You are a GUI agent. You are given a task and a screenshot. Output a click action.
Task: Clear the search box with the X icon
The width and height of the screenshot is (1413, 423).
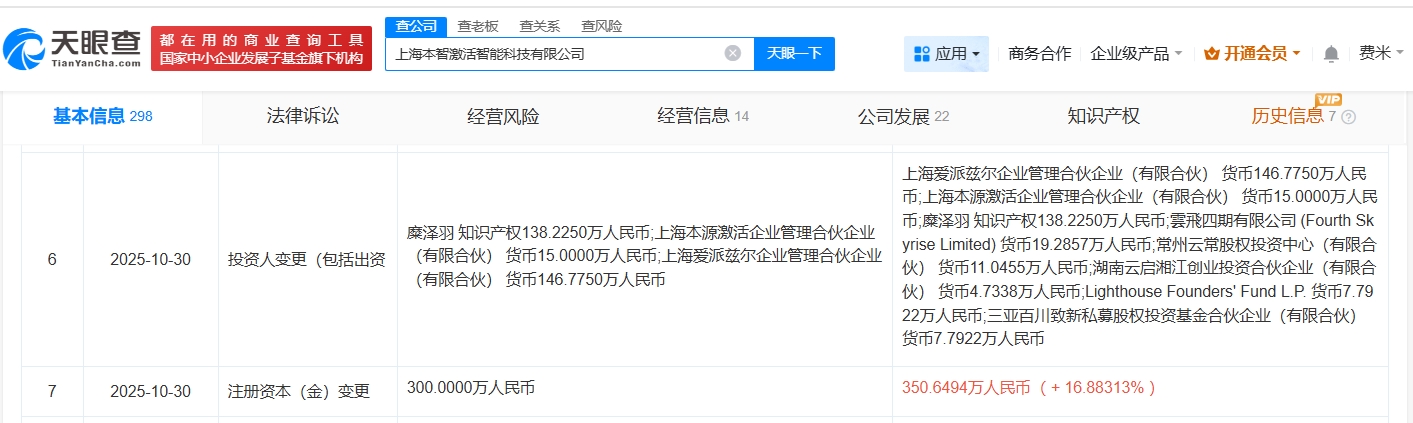733,53
